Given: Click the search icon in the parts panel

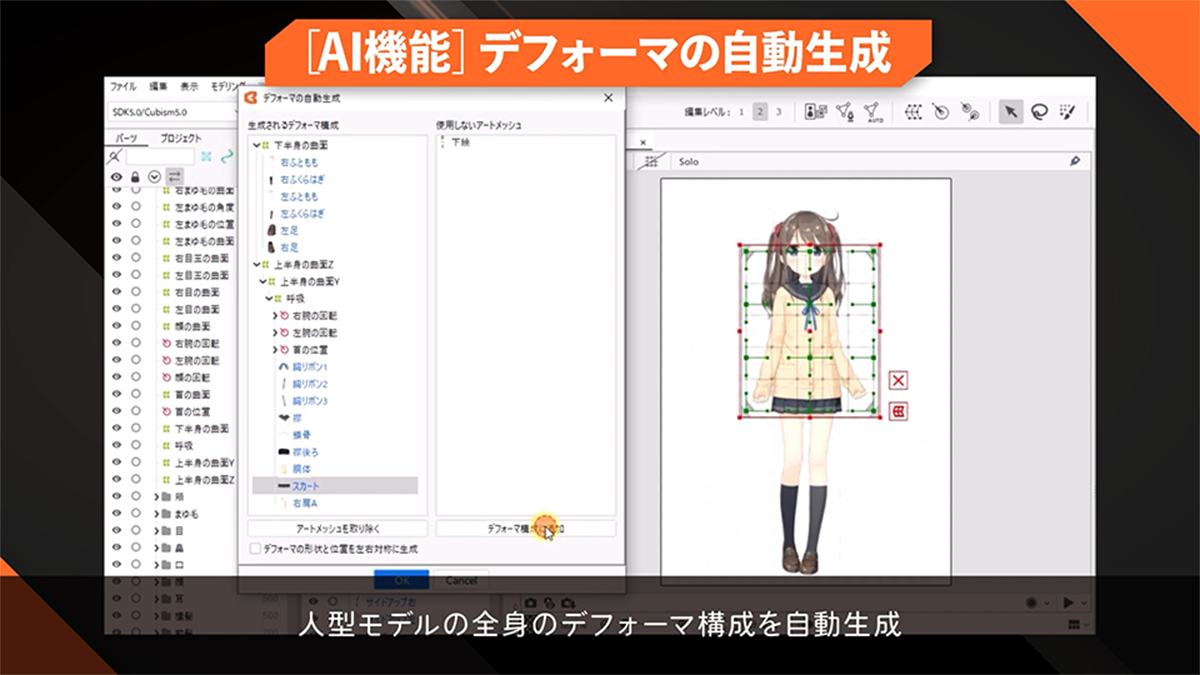Looking at the screenshot, I should tap(116, 157).
